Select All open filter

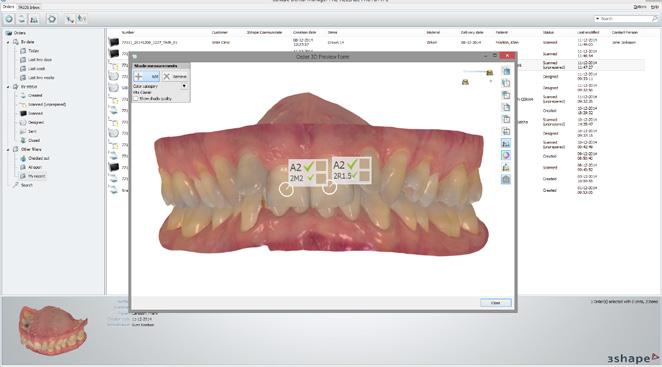click(31, 167)
